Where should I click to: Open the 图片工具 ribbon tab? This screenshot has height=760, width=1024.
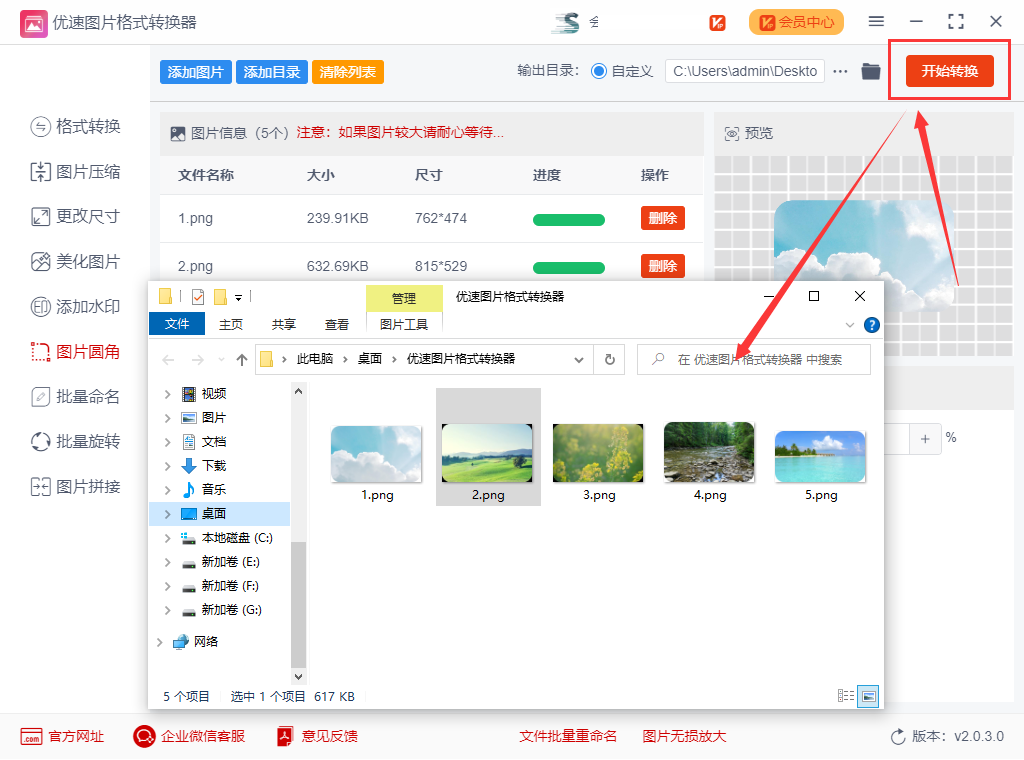(404, 324)
